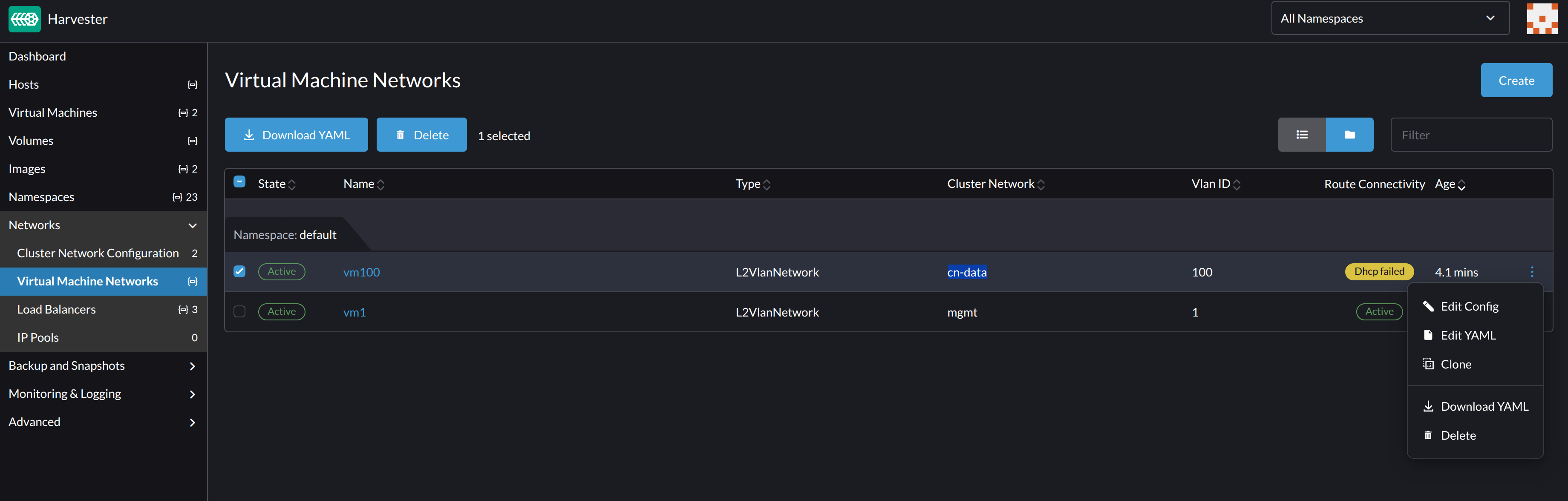Switch to the grouped/folder view icon
1568x501 pixels.
coord(1350,134)
